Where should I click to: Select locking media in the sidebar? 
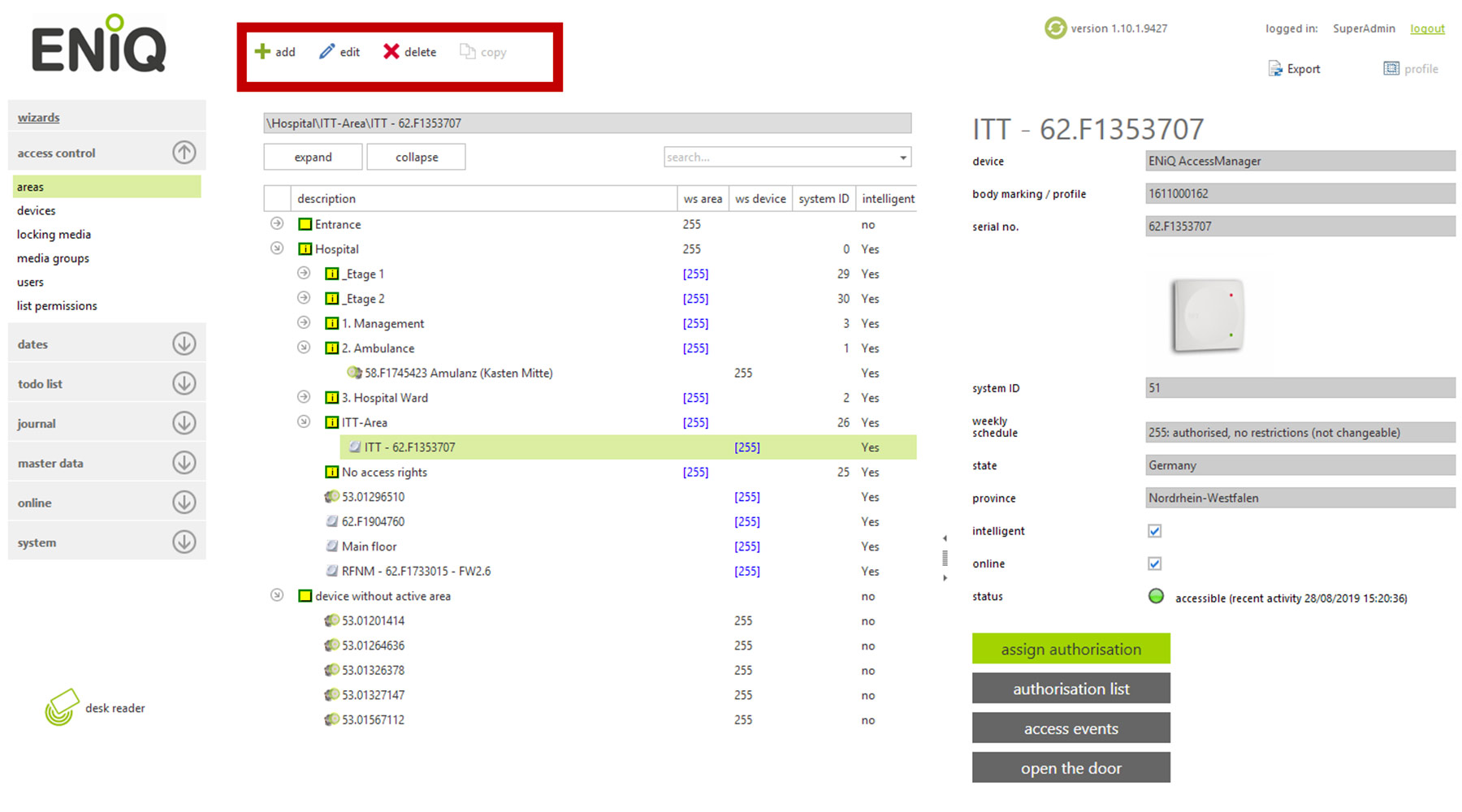[x=54, y=235]
